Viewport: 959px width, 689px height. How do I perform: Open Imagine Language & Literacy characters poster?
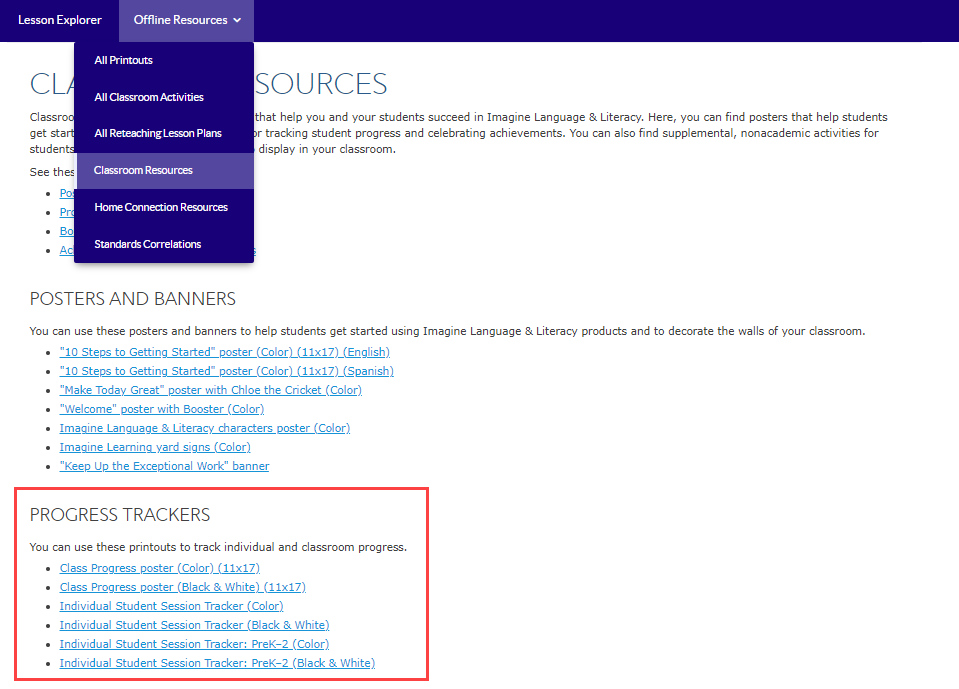click(x=204, y=428)
